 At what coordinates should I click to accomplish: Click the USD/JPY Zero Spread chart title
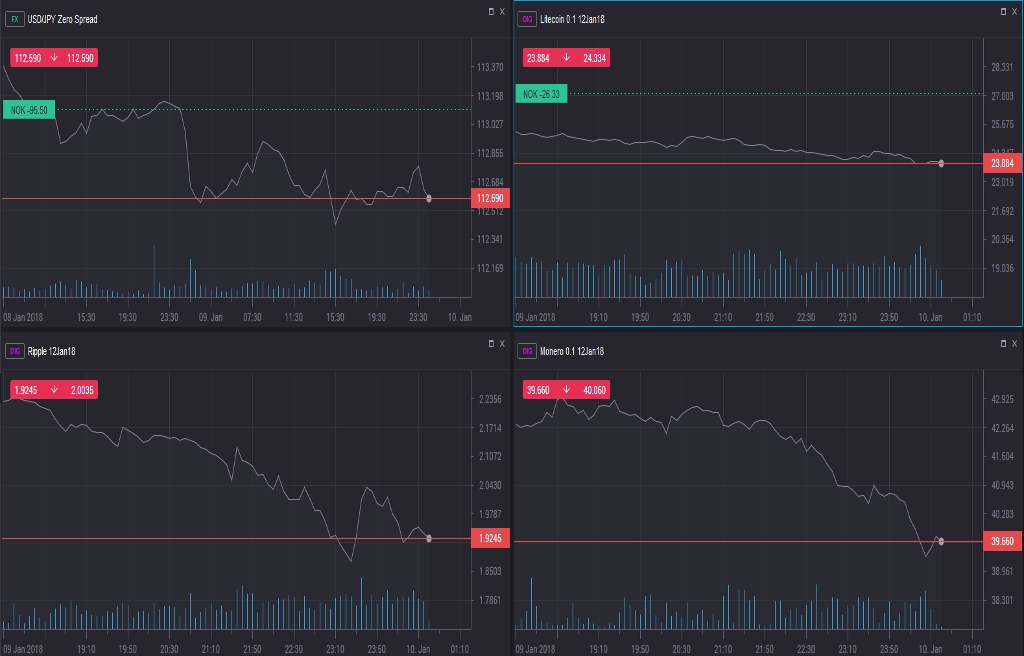(62, 19)
